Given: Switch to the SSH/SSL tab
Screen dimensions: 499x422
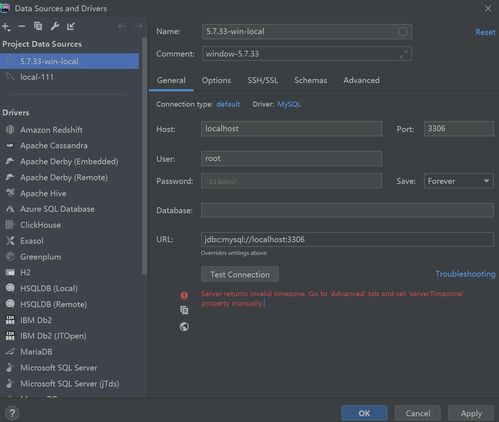Looking at the screenshot, I should point(263,80).
